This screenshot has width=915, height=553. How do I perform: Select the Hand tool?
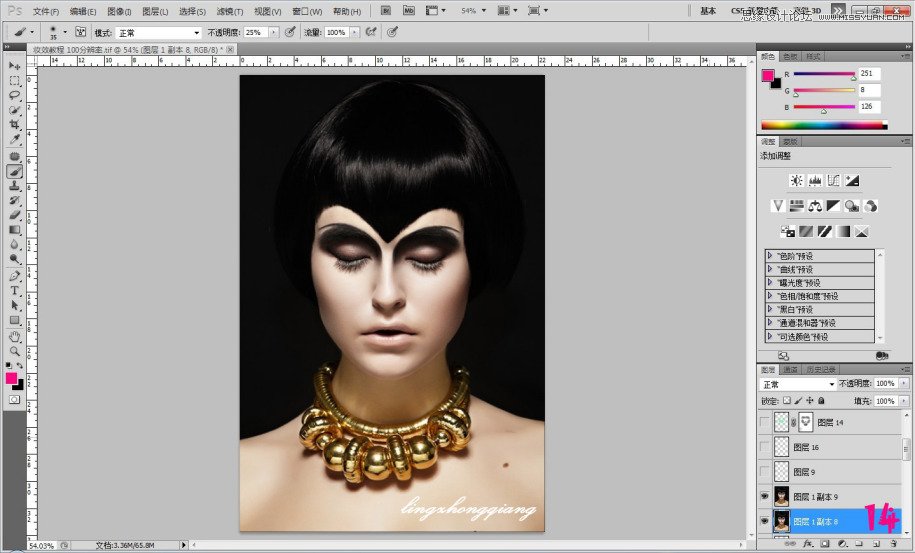15,336
